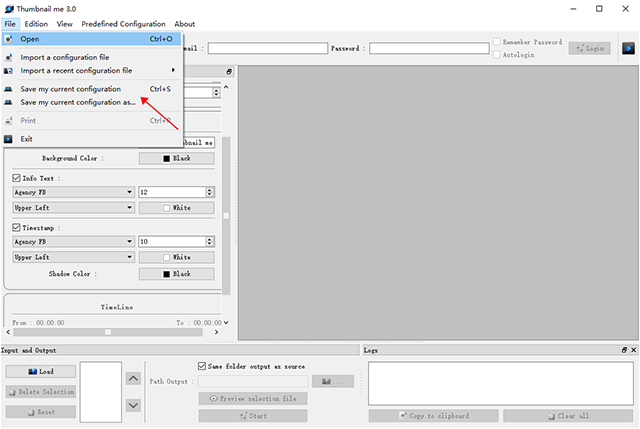Click the move-up arrow beside the file list
The height and width of the screenshot is (429, 640).
133,378
